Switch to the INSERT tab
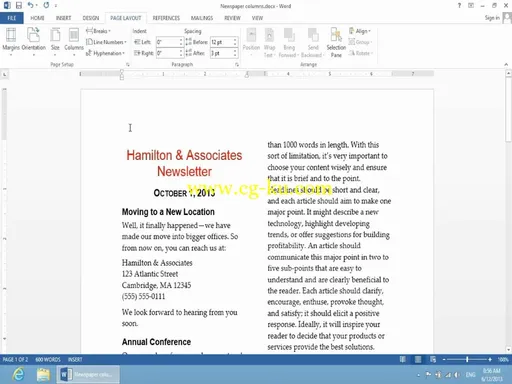 (x=63, y=18)
